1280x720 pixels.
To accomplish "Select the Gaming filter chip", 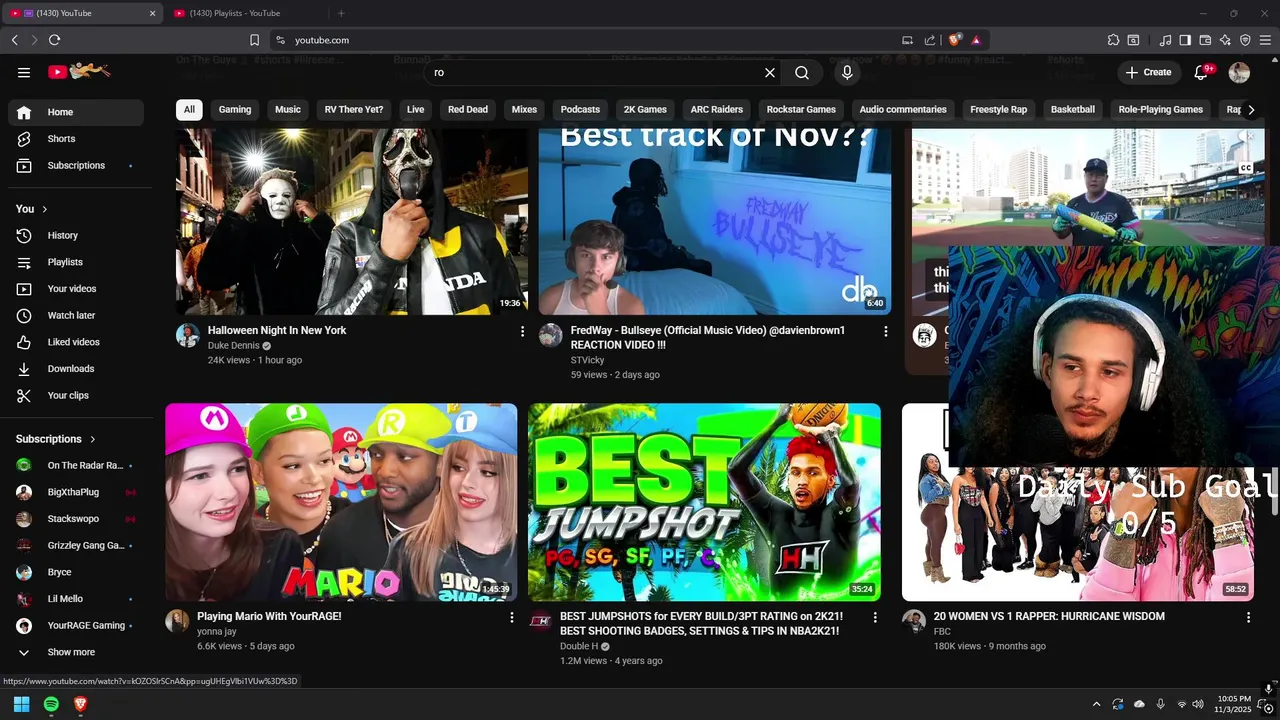I will tap(235, 109).
